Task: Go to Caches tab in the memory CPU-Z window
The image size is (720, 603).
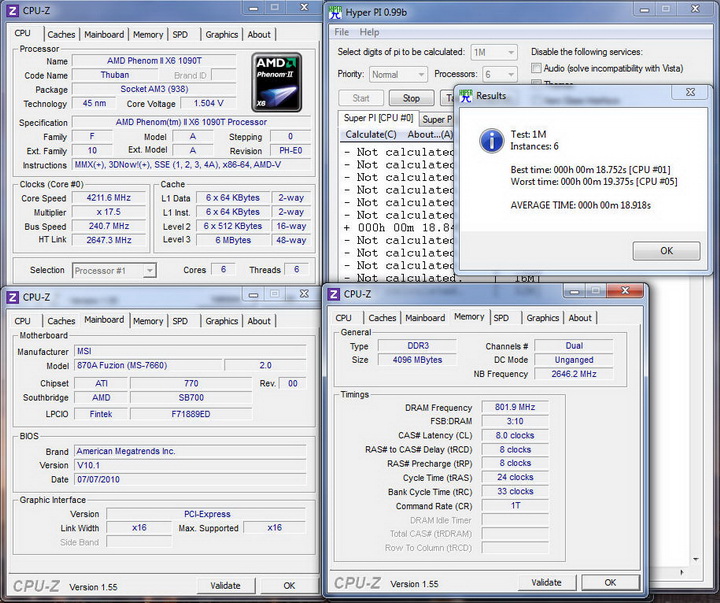Action: click(x=382, y=318)
